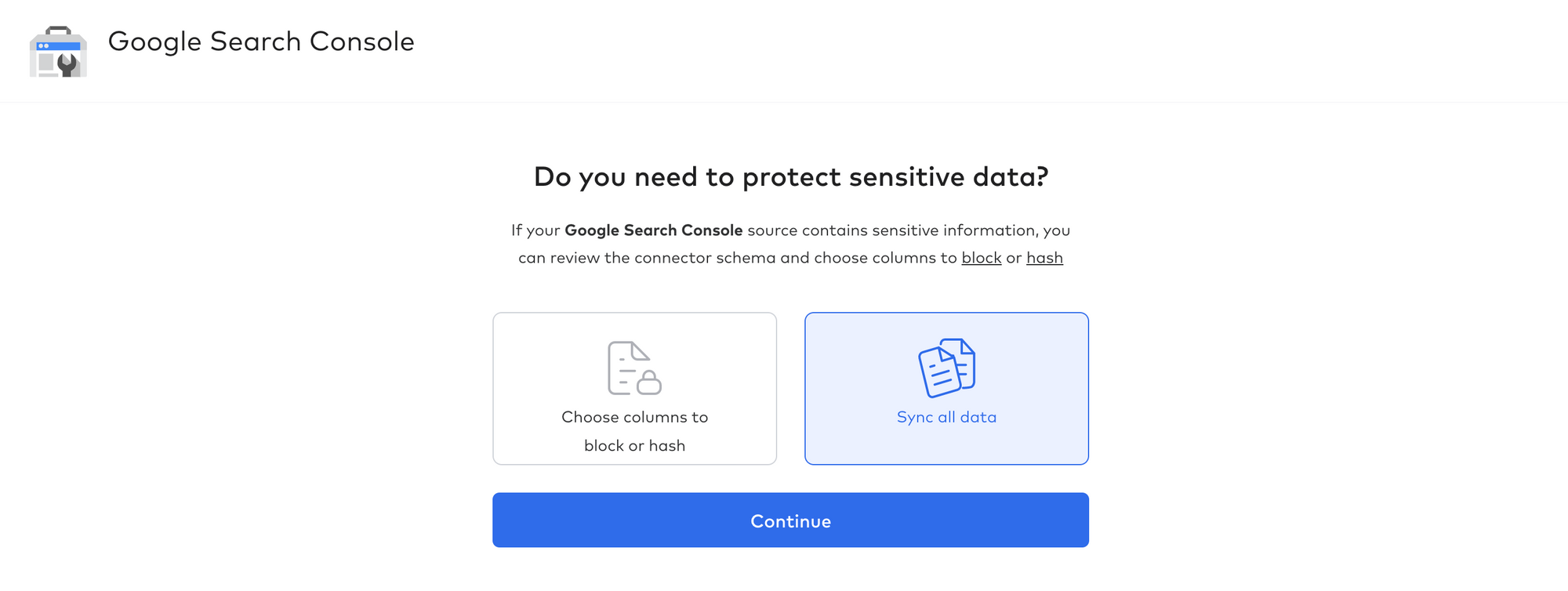This screenshot has width=1568, height=591.
Task: Click the blue stacked documents icon
Action: (946, 368)
